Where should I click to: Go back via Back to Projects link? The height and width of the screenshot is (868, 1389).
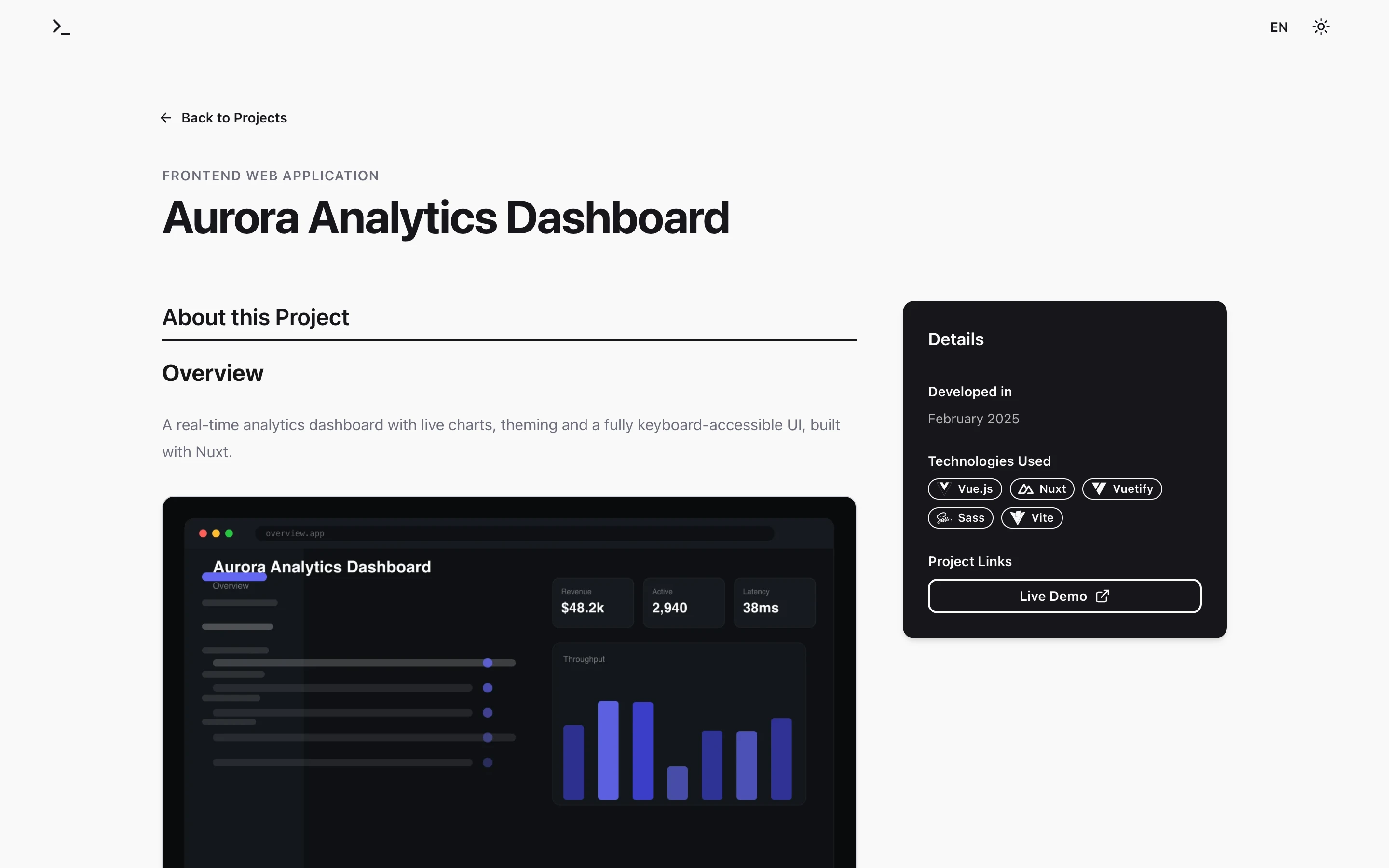click(x=224, y=118)
